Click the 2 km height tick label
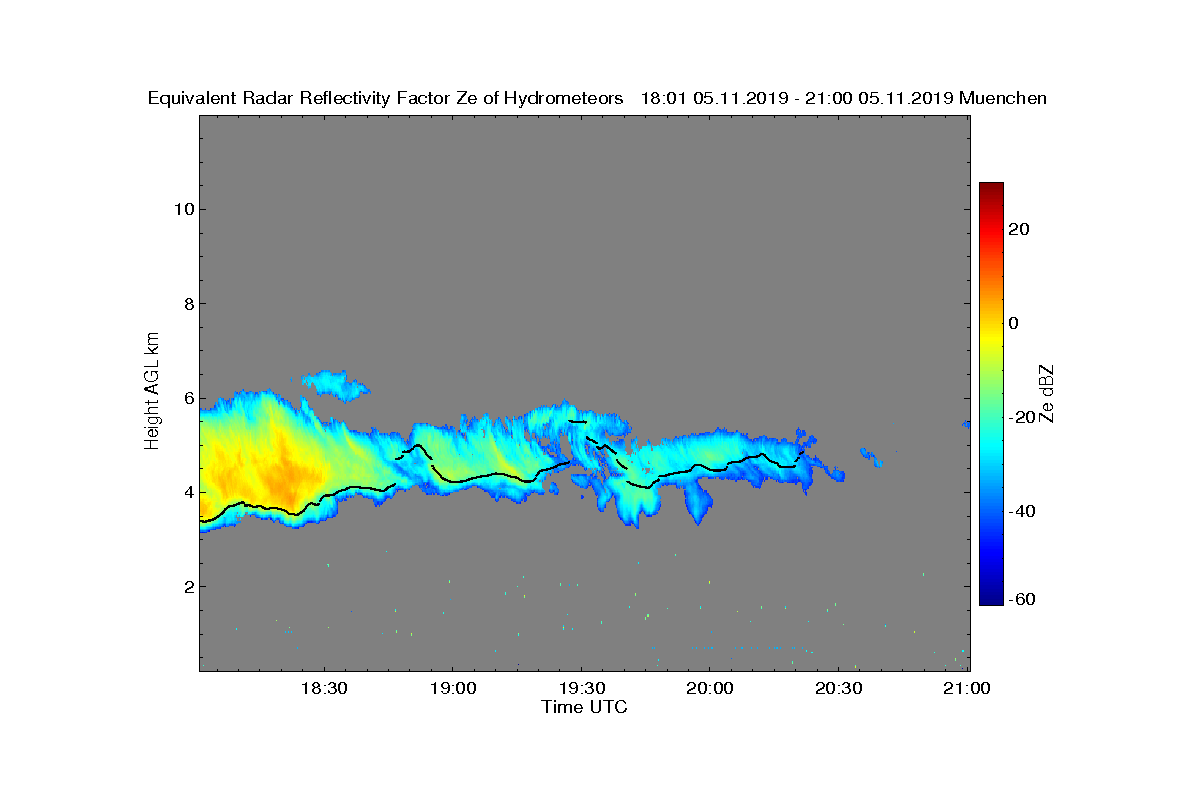The image size is (1200, 800). [187, 586]
